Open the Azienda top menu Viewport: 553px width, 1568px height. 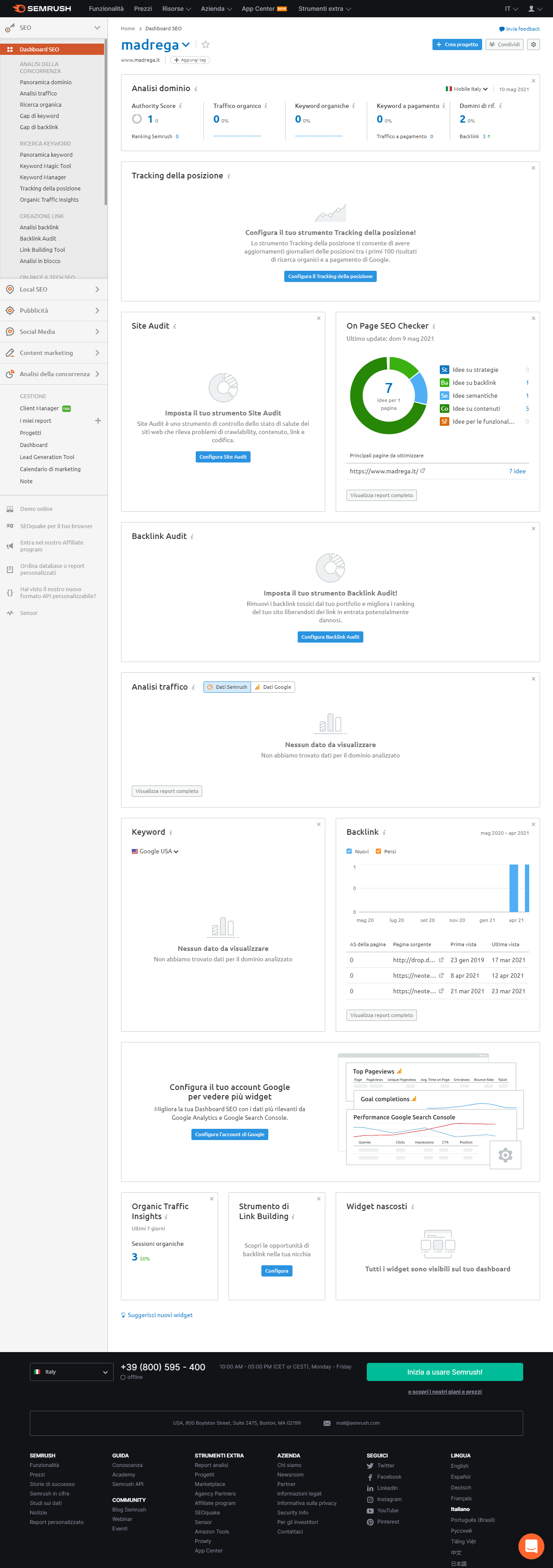pyautogui.click(x=216, y=9)
